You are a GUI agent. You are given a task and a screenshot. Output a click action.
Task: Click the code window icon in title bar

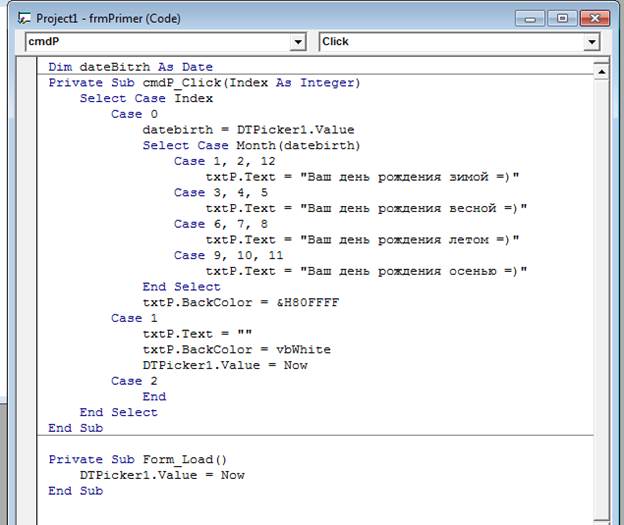[24, 18]
